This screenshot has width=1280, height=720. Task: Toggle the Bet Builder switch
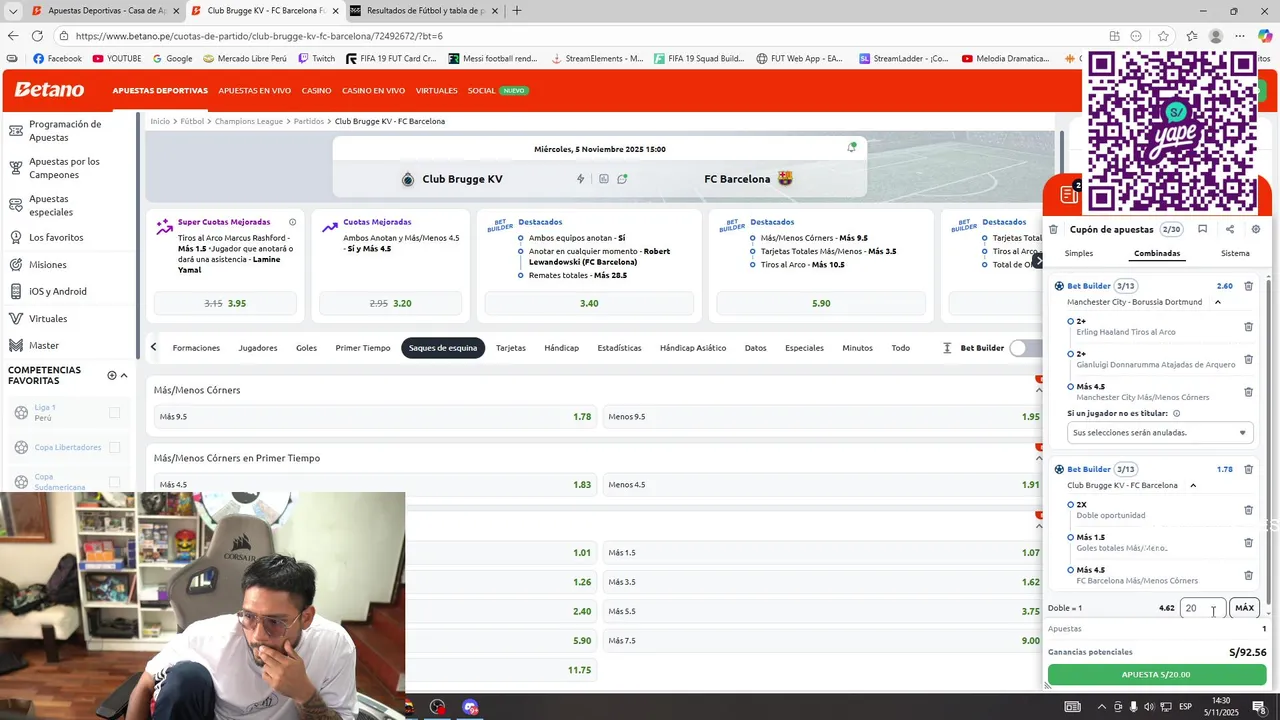1025,348
